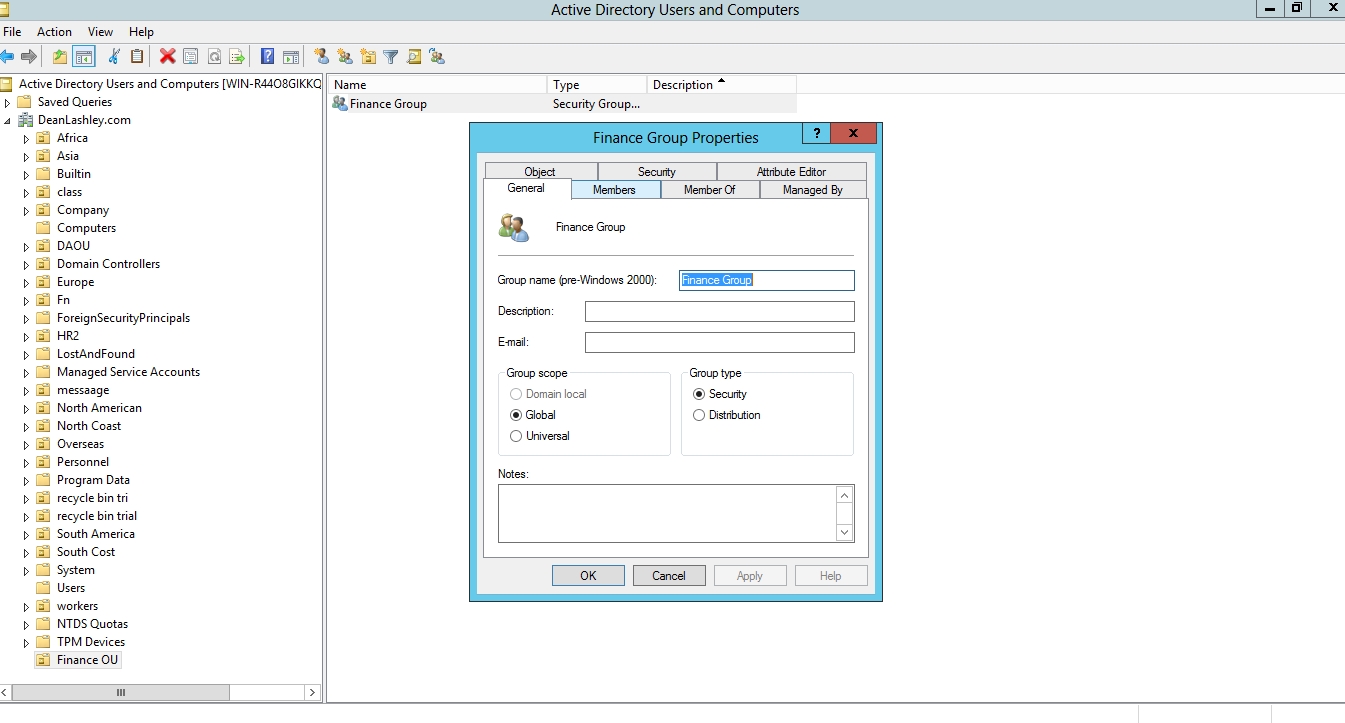Click the blue Help question mark icon

click(267, 57)
